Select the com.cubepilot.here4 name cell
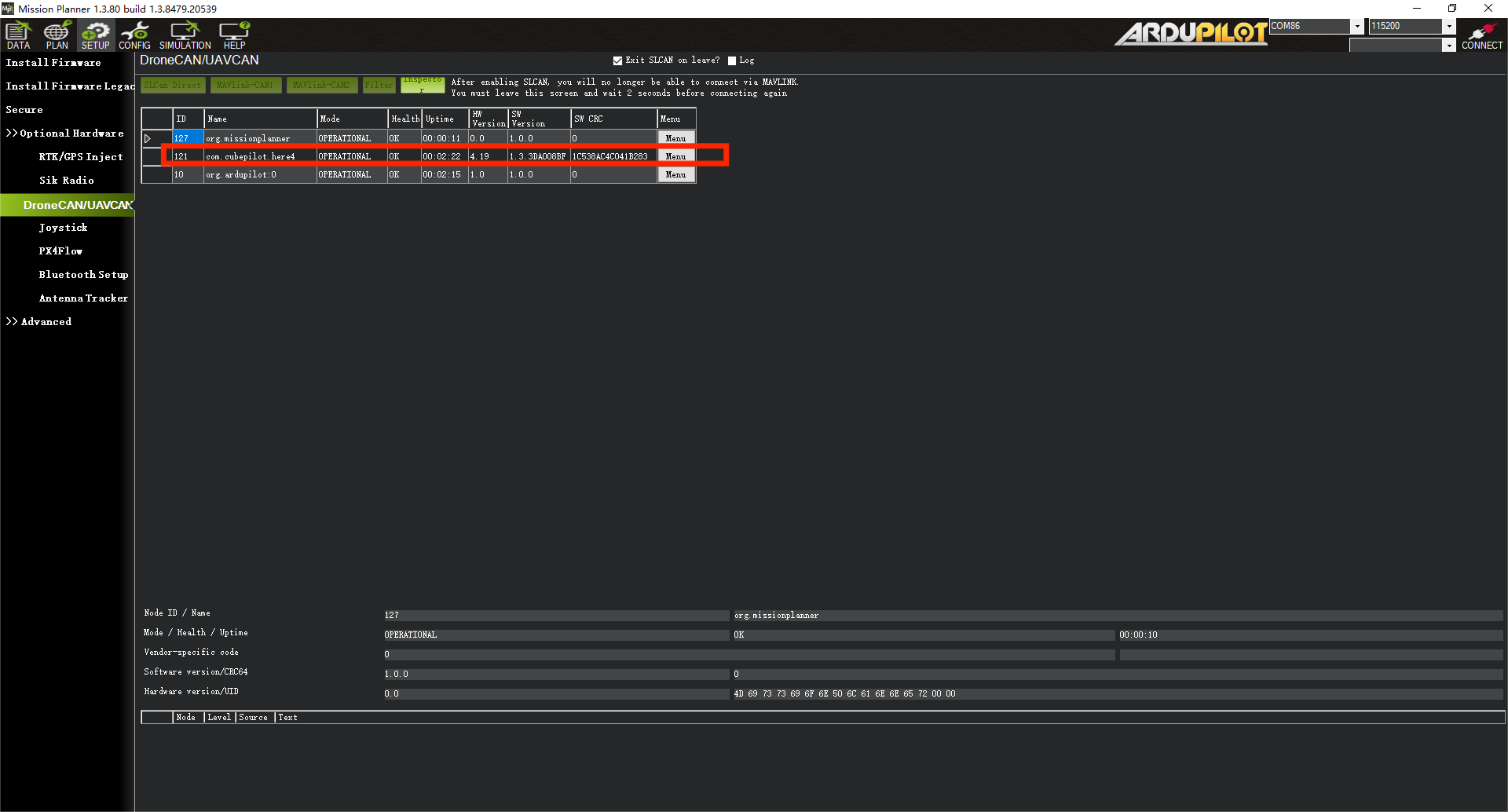This screenshot has width=1508, height=812. (261, 156)
